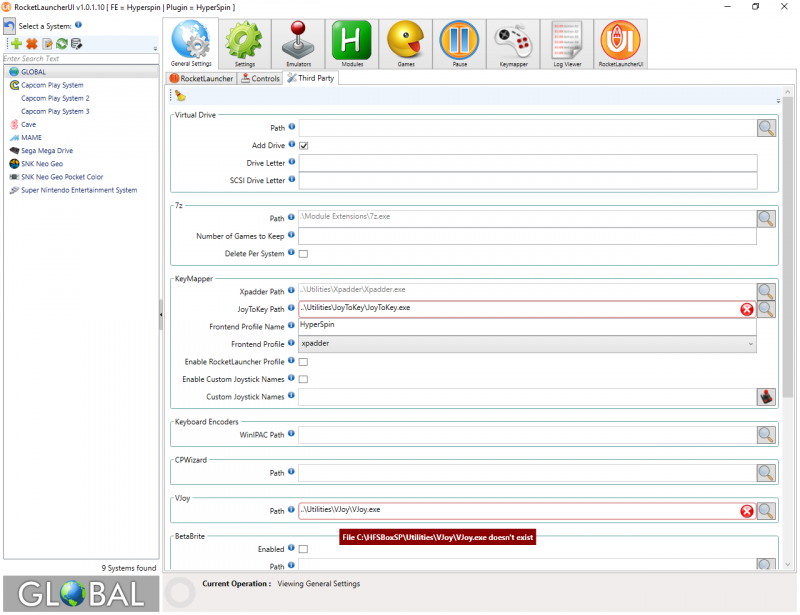Click the Frontend Profile Name field
Screen dimensions: 800x615
point(527,327)
